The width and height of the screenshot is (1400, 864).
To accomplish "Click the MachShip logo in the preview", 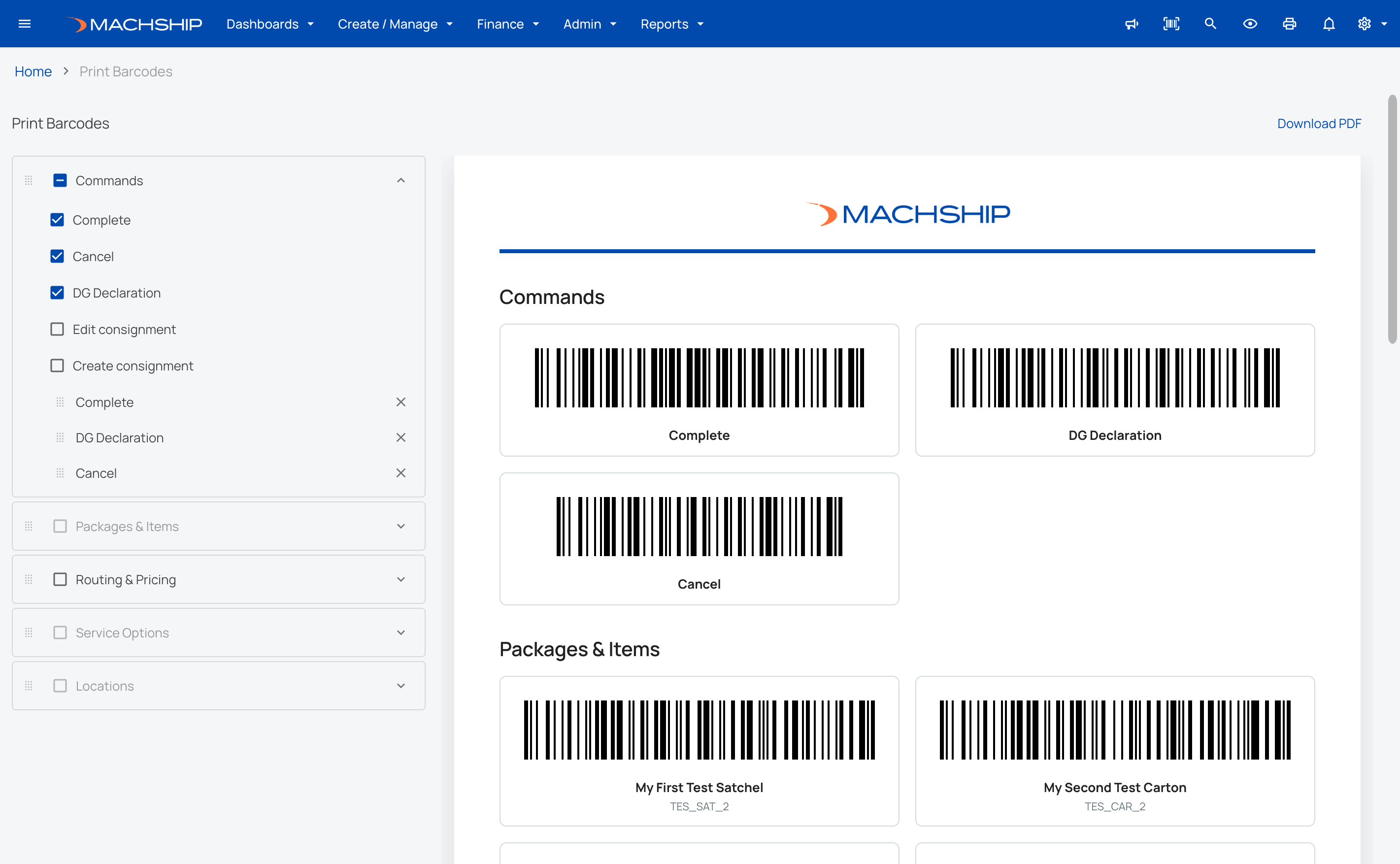I will tap(907, 214).
